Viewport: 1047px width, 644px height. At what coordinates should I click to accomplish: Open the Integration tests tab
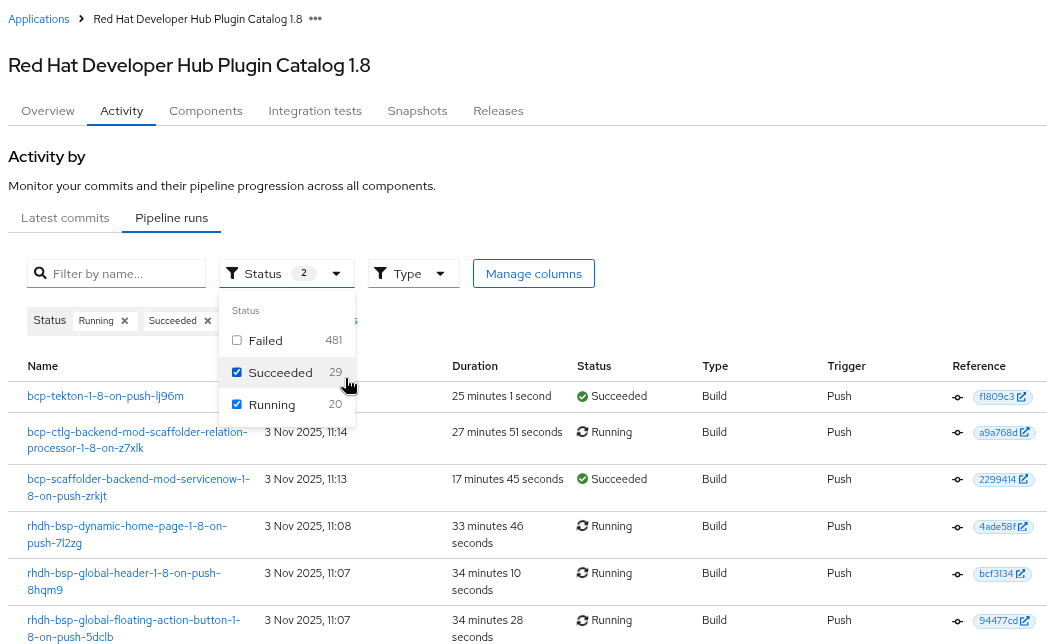click(315, 111)
